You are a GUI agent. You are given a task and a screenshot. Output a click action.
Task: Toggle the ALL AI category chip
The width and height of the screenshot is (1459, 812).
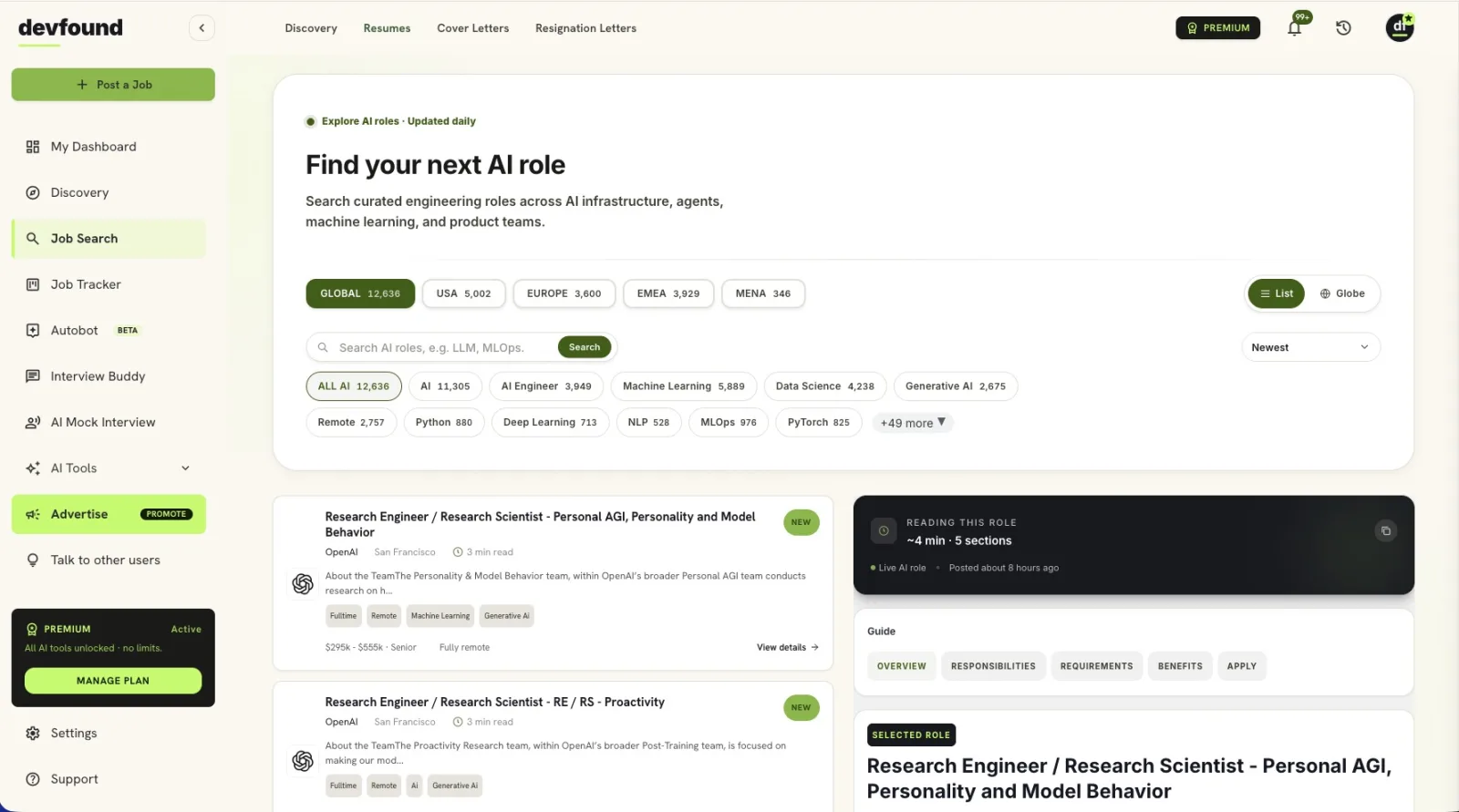click(354, 386)
